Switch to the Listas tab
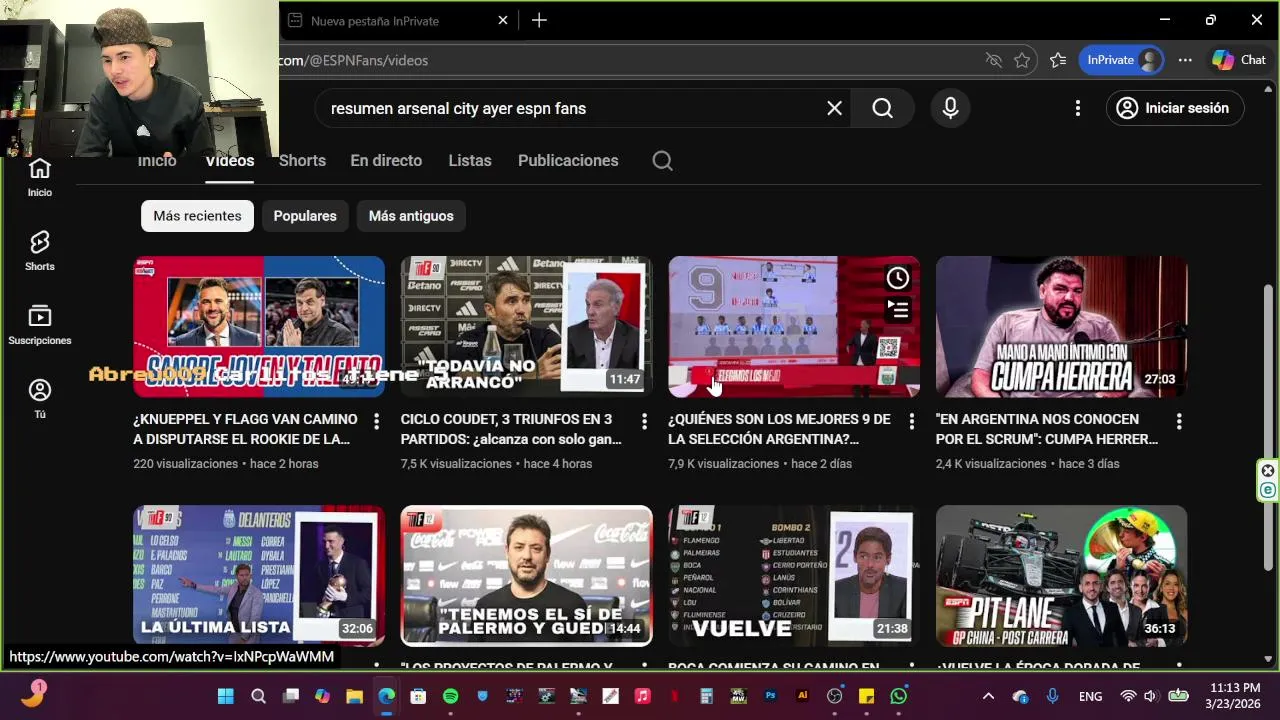 click(x=470, y=161)
